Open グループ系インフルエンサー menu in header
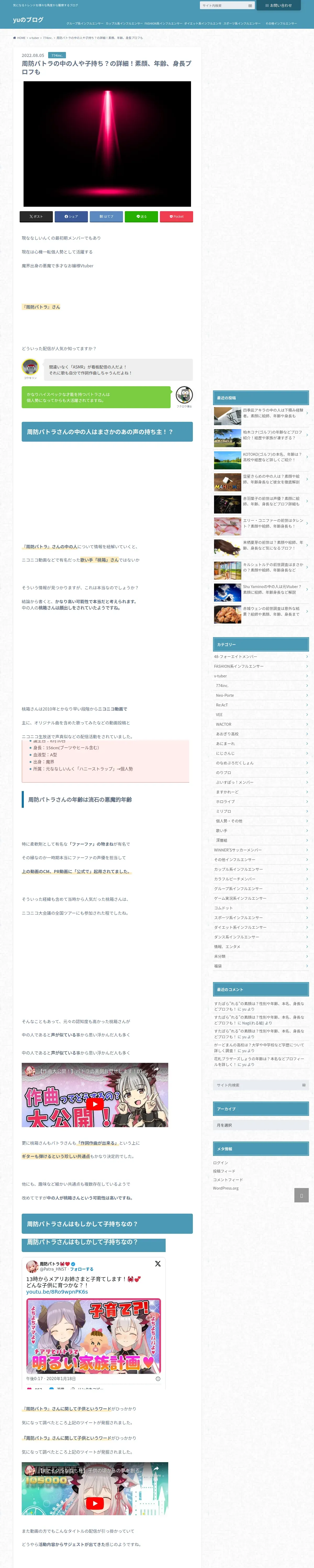 (x=85, y=23)
